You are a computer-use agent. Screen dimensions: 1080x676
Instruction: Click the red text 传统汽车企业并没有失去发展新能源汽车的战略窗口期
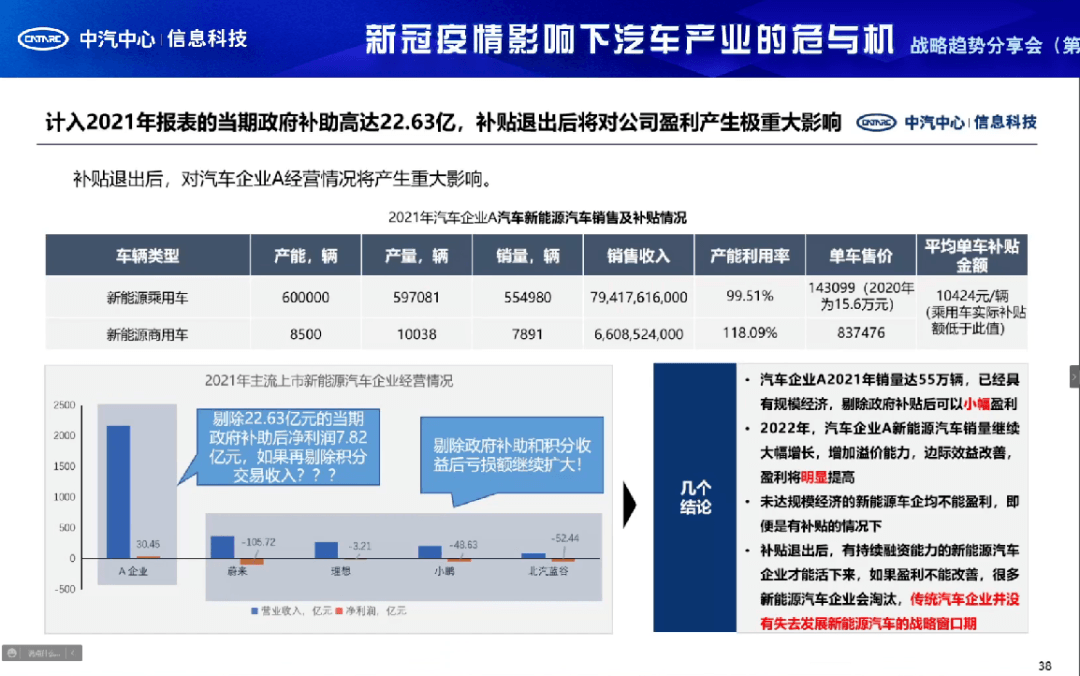pos(889,611)
